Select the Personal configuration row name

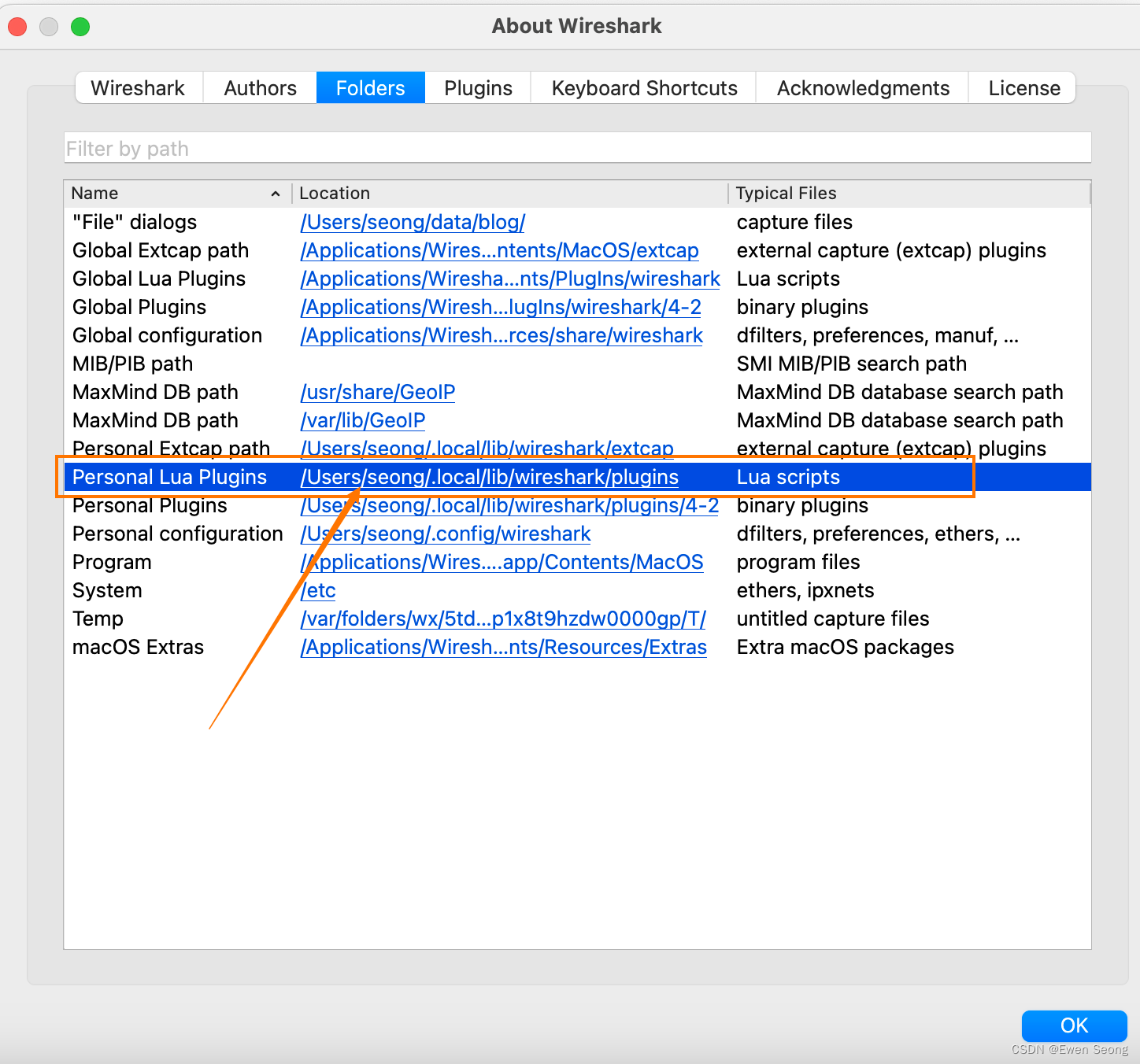pyautogui.click(x=177, y=534)
